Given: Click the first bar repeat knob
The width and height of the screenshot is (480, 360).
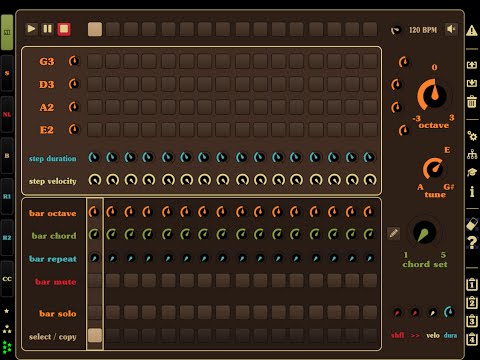Looking at the screenshot, I should [95, 258].
